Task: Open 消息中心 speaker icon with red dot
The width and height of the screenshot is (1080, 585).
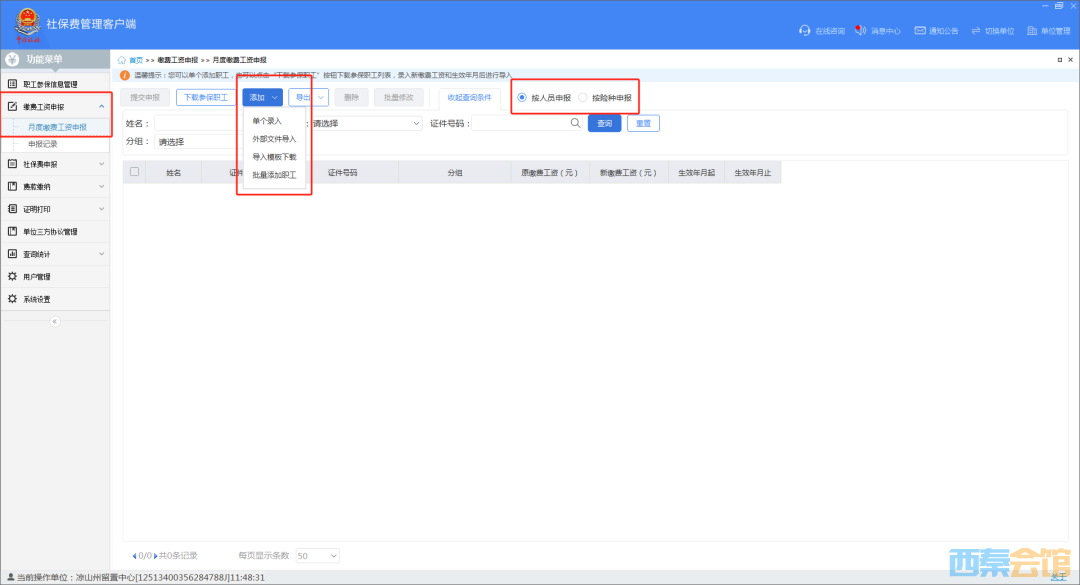Action: pos(860,31)
